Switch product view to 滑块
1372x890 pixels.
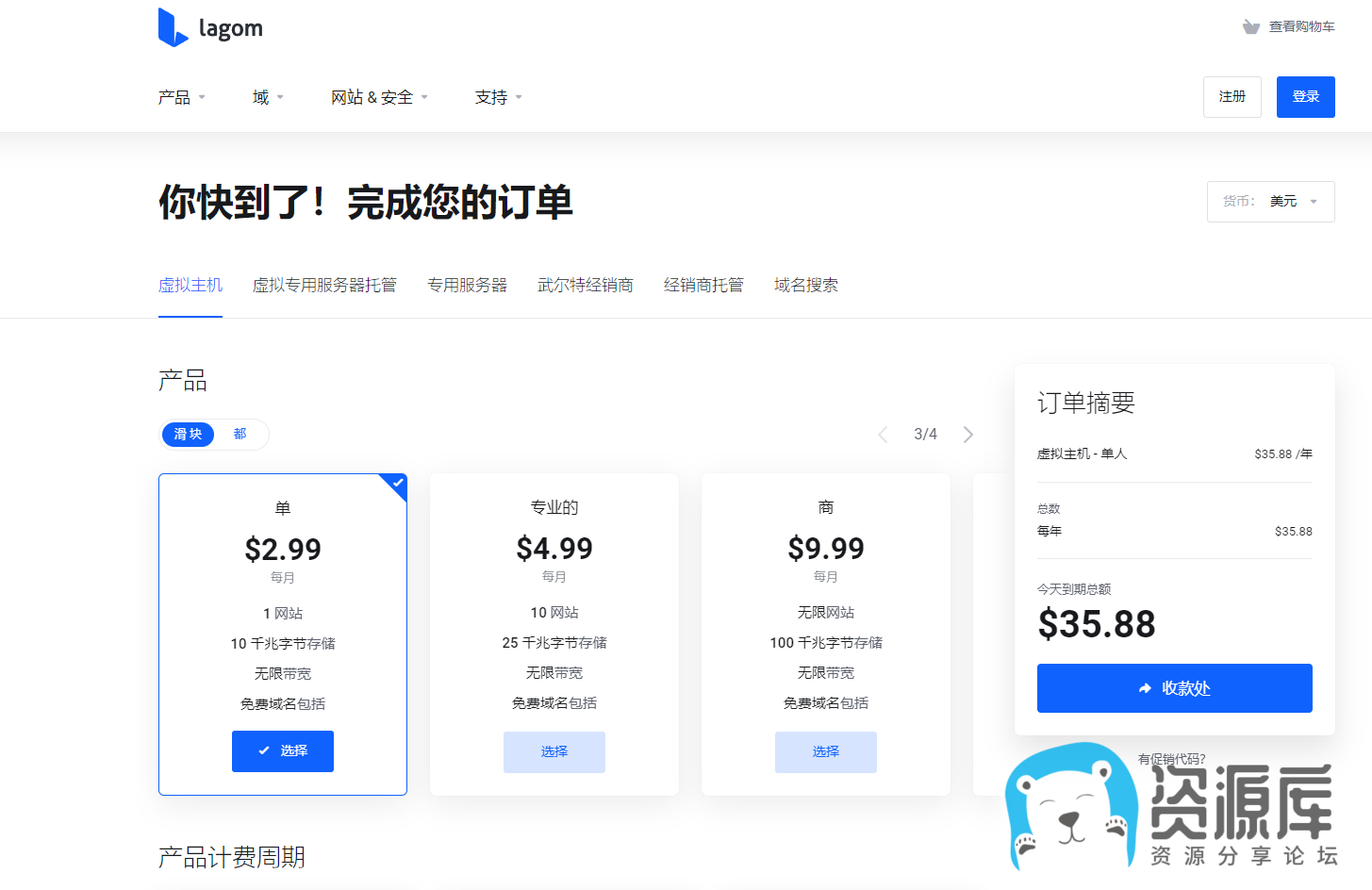pyautogui.click(x=189, y=435)
